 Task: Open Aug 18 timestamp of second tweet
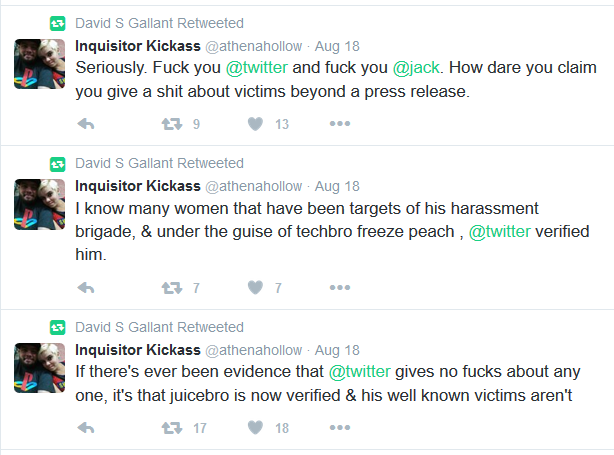[337, 186]
